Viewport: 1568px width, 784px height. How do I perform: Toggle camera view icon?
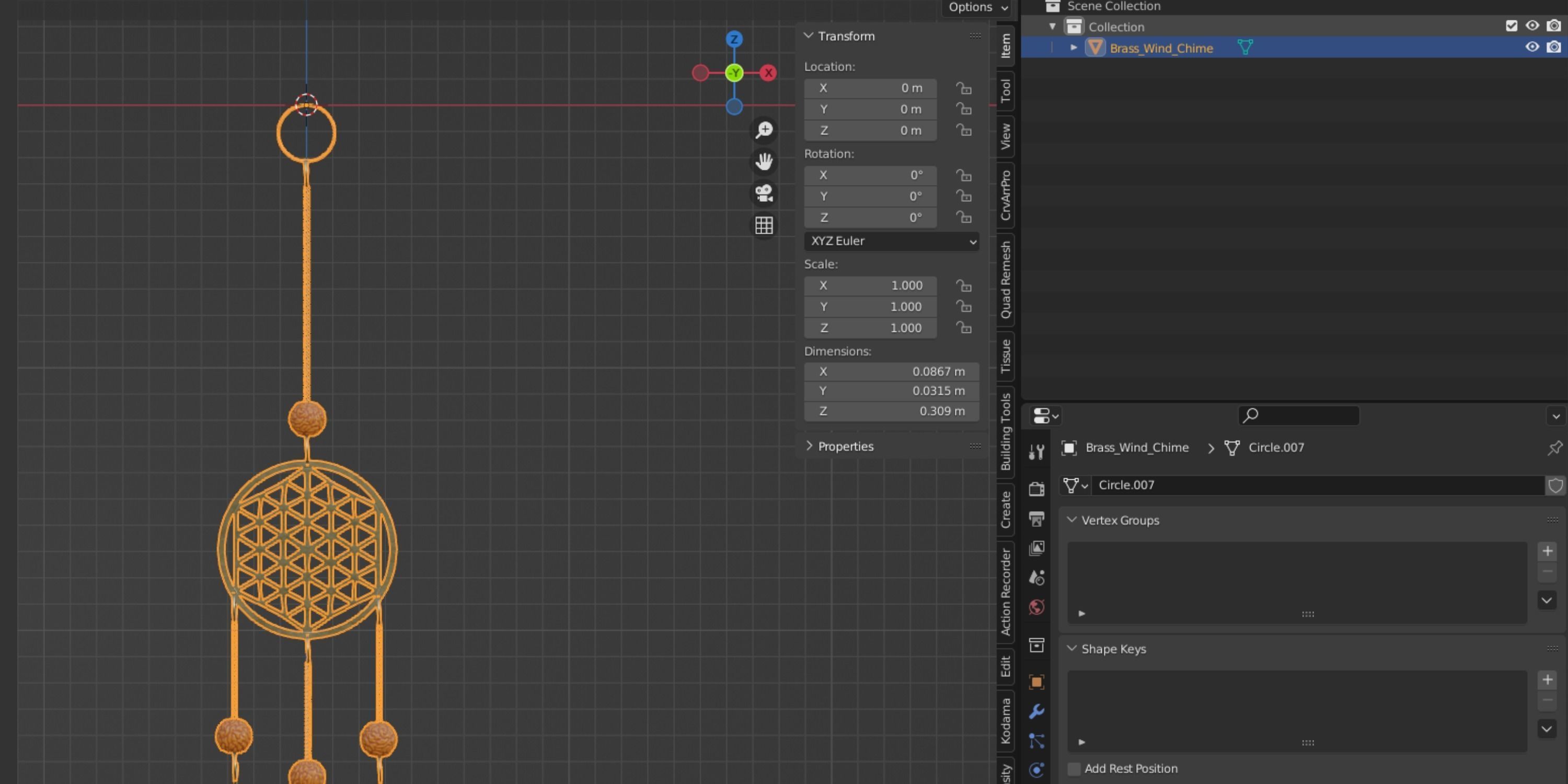coord(764,193)
